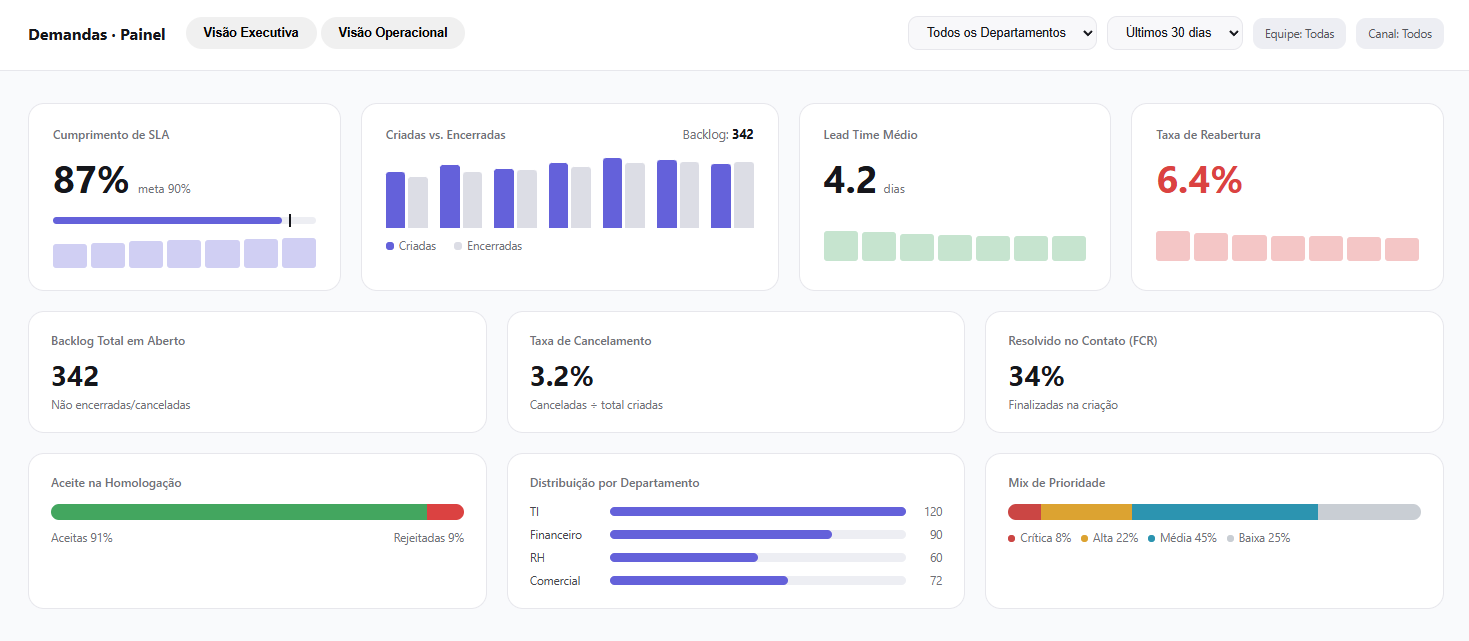Click the green accepted segment of homologation bar

pos(239,512)
